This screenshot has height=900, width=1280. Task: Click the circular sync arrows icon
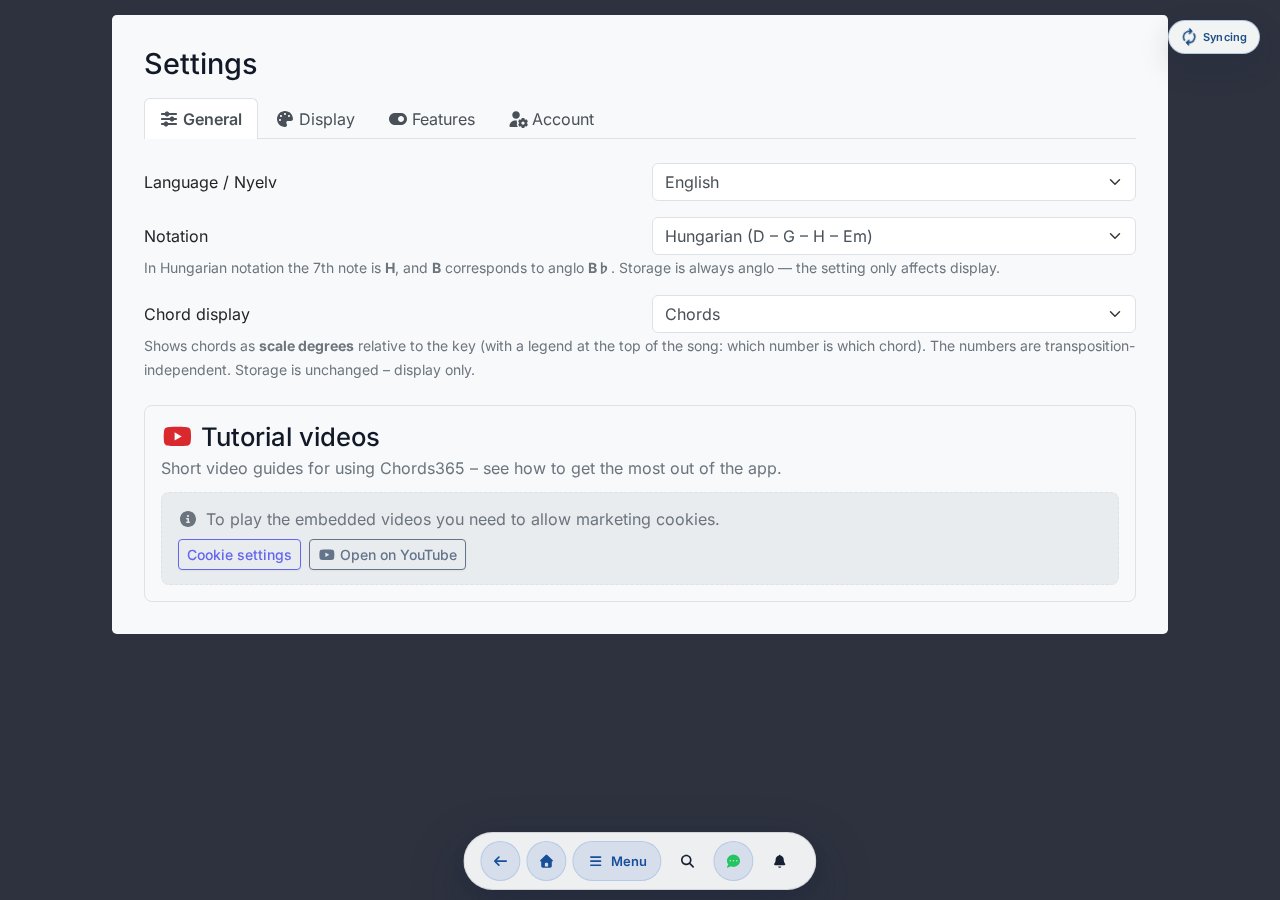coord(1189,37)
